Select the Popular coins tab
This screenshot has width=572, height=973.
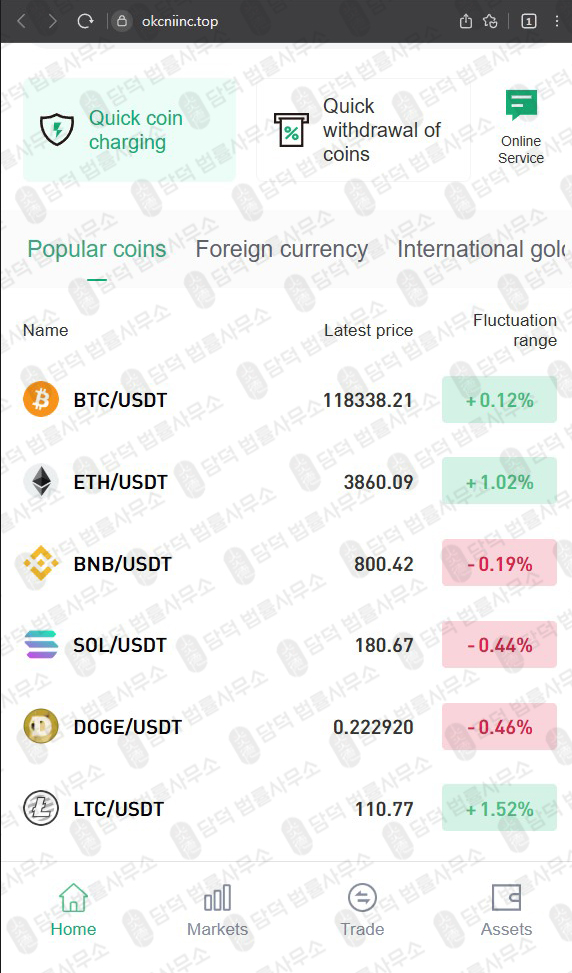coord(97,249)
